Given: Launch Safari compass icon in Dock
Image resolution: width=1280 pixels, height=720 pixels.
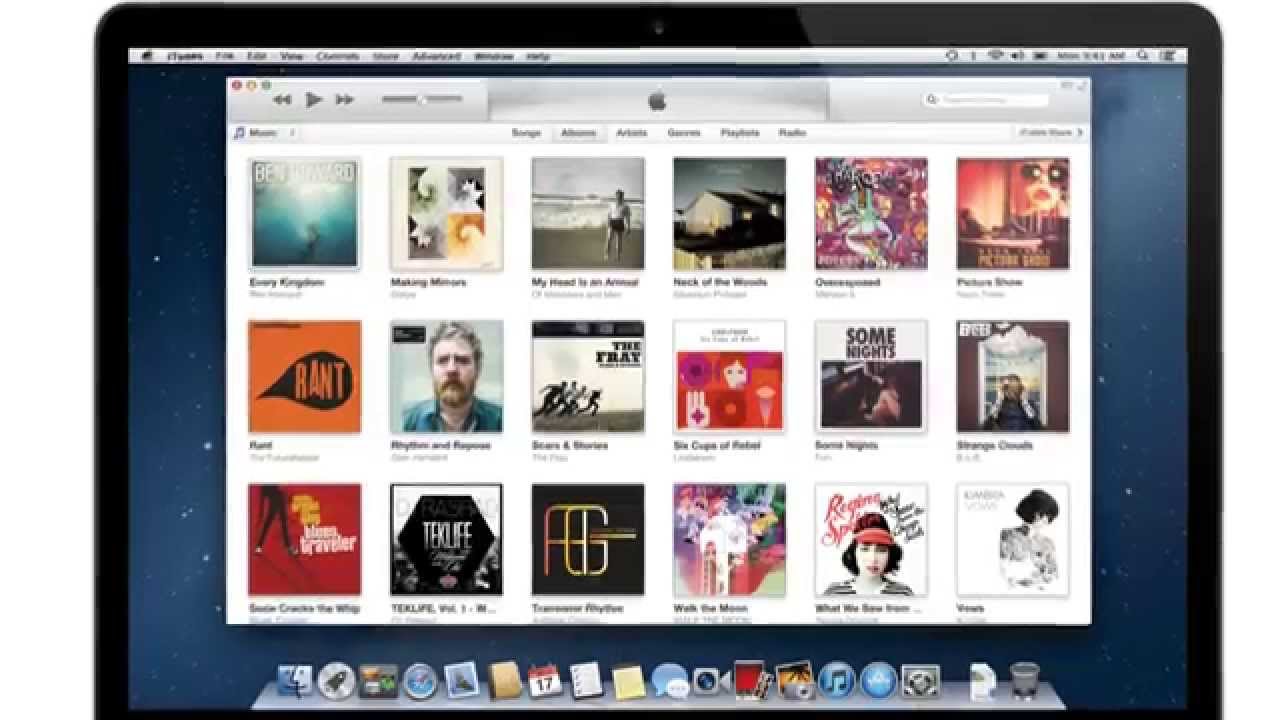Looking at the screenshot, I should point(420,681).
